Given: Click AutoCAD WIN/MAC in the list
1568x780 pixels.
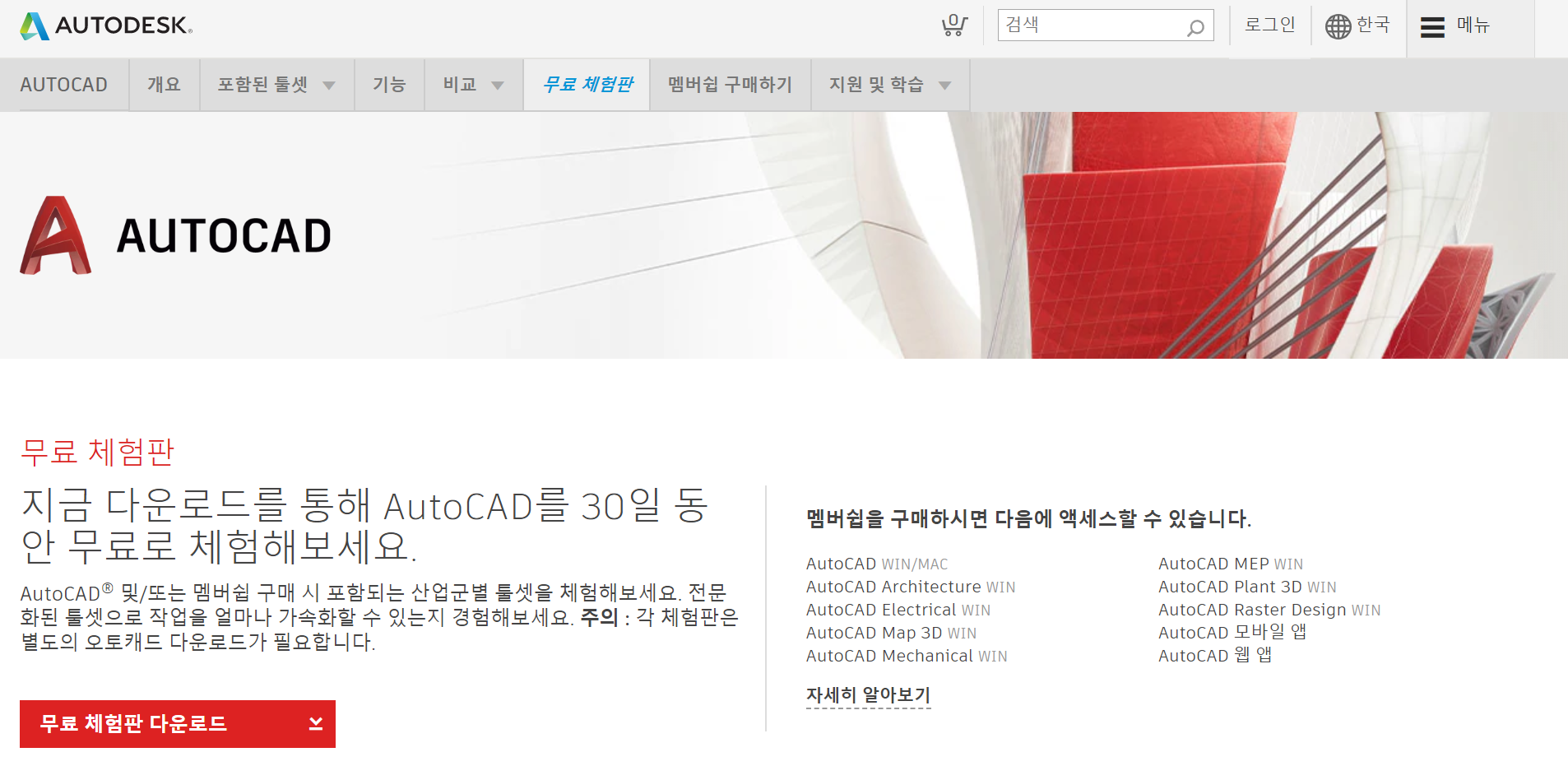Looking at the screenshot, I should [x=877, y=564].
